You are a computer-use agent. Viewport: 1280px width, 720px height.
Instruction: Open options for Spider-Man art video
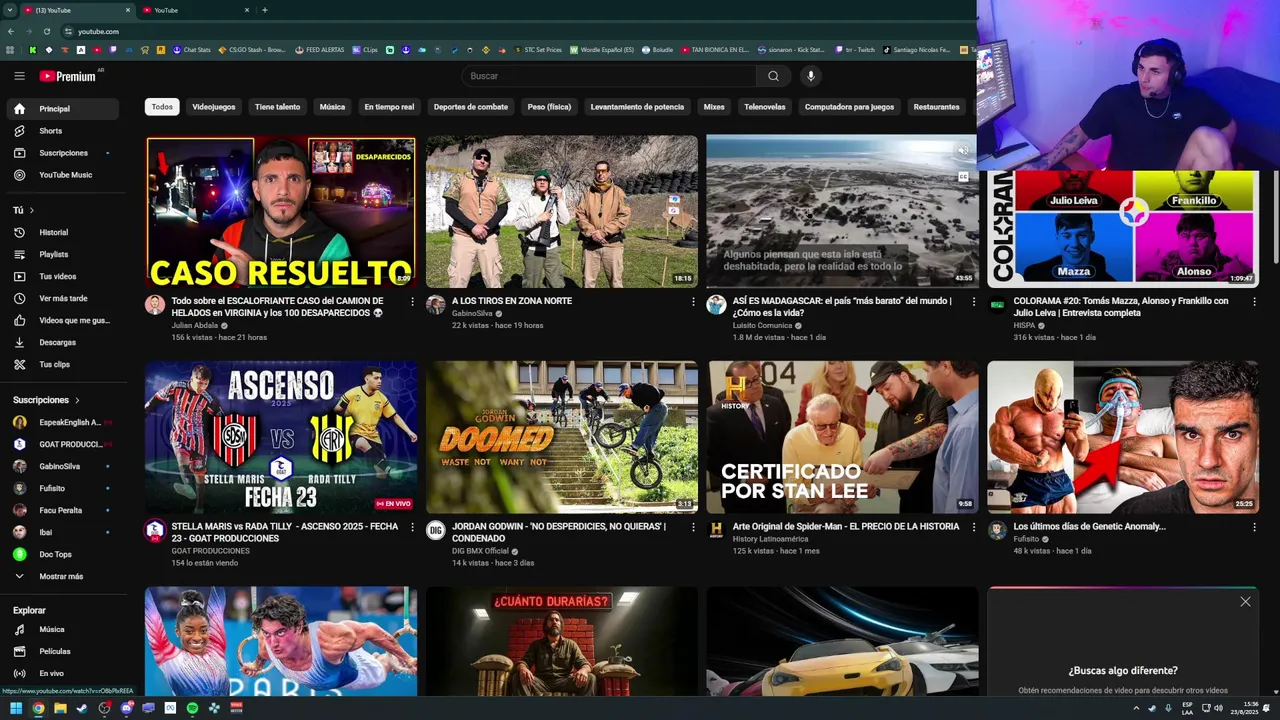click(974, 527)
